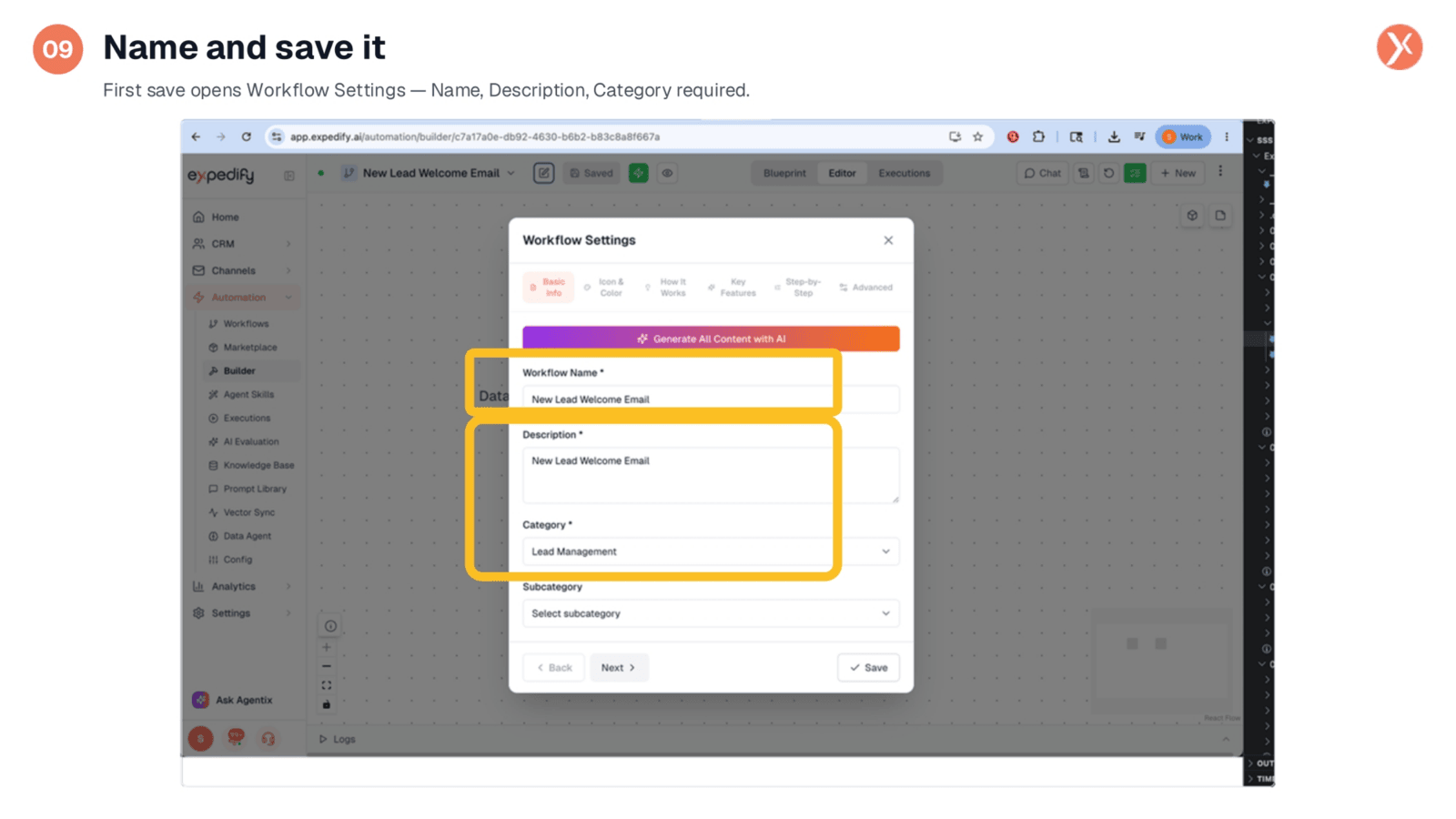The image size is (1456, 819).
Task: Zoom in on the canvas with plus
Action: (327, 648)
